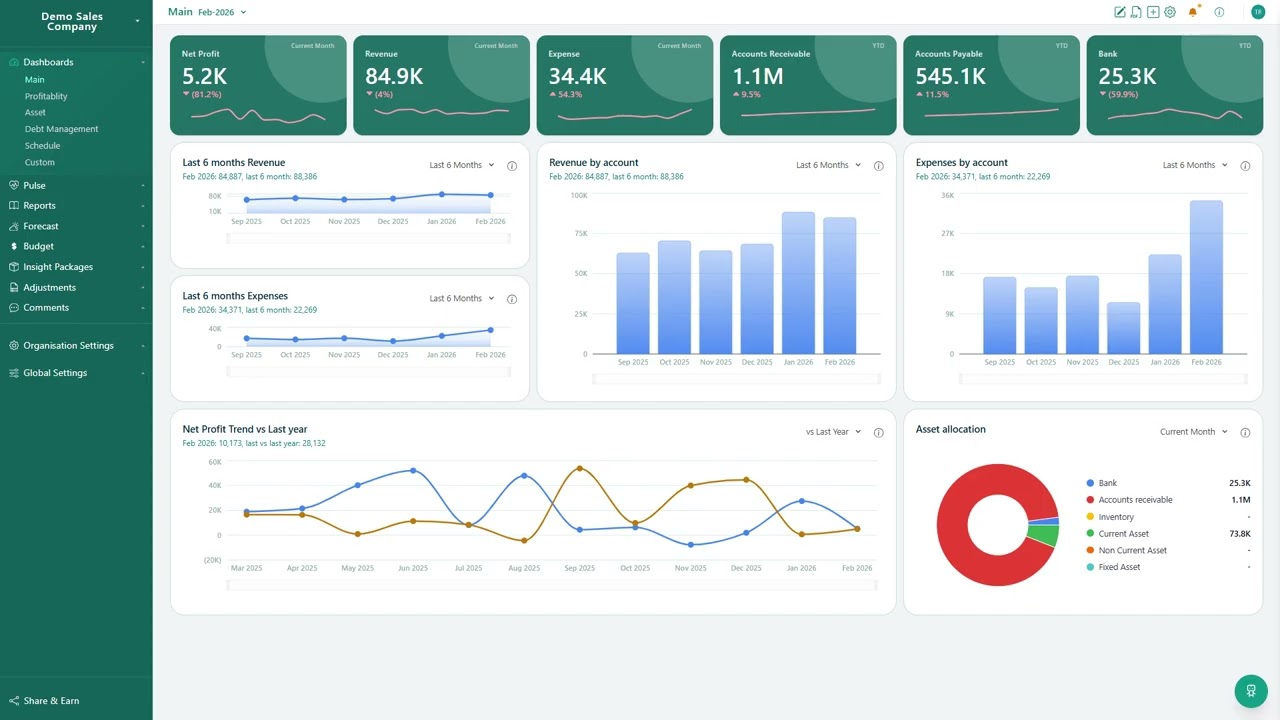This screenshot has width=1280, height=720.
Task: Click the add widget plus icon
Action: click(1153, 12)
